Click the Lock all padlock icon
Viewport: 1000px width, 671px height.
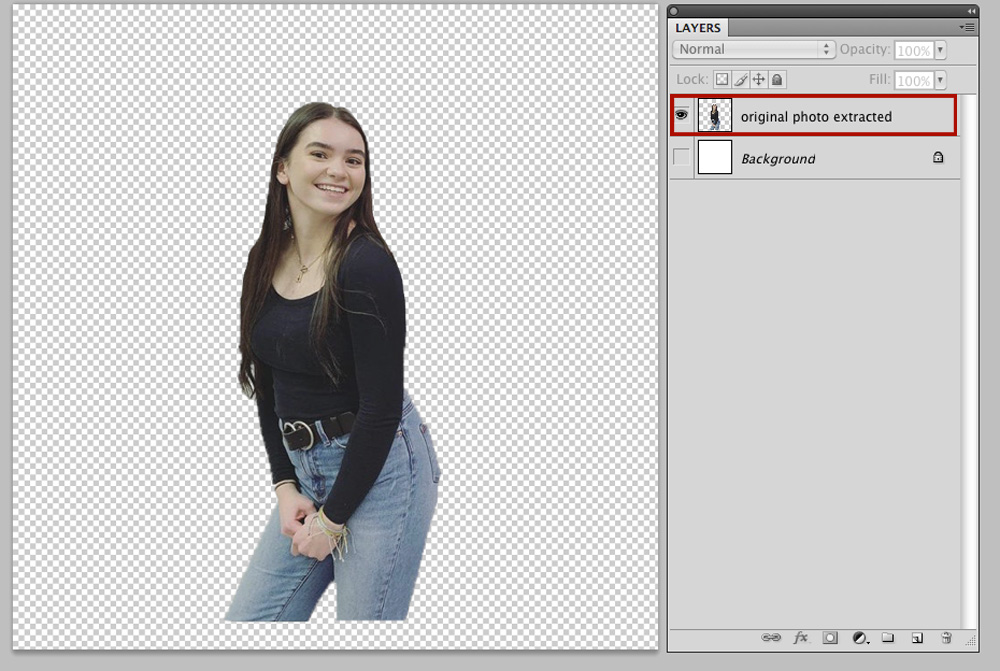point(777,79)
